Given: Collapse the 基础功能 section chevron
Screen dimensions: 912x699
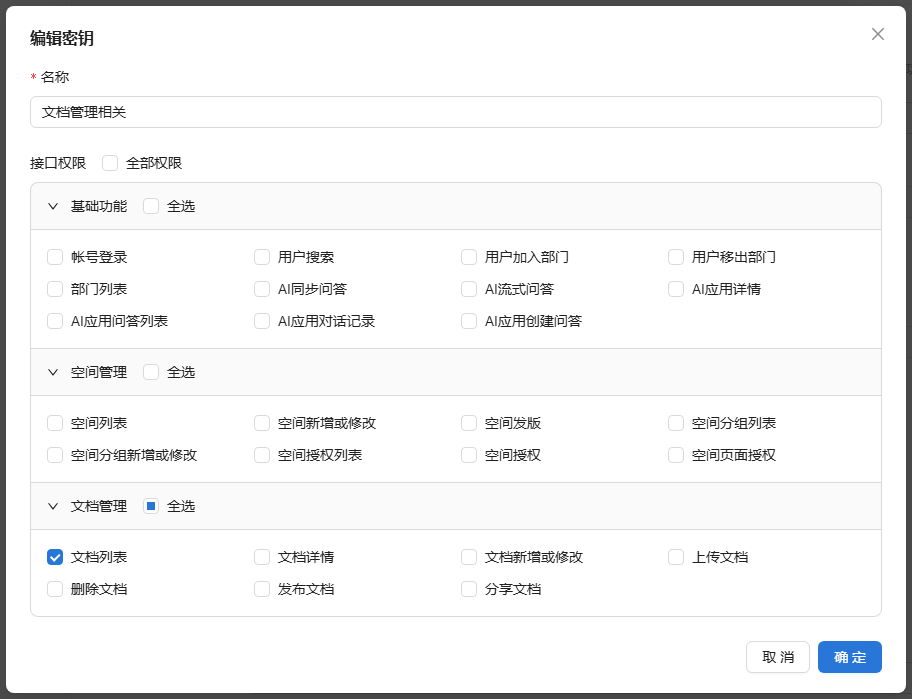Looking at the screenshot, I should (53, 206).
